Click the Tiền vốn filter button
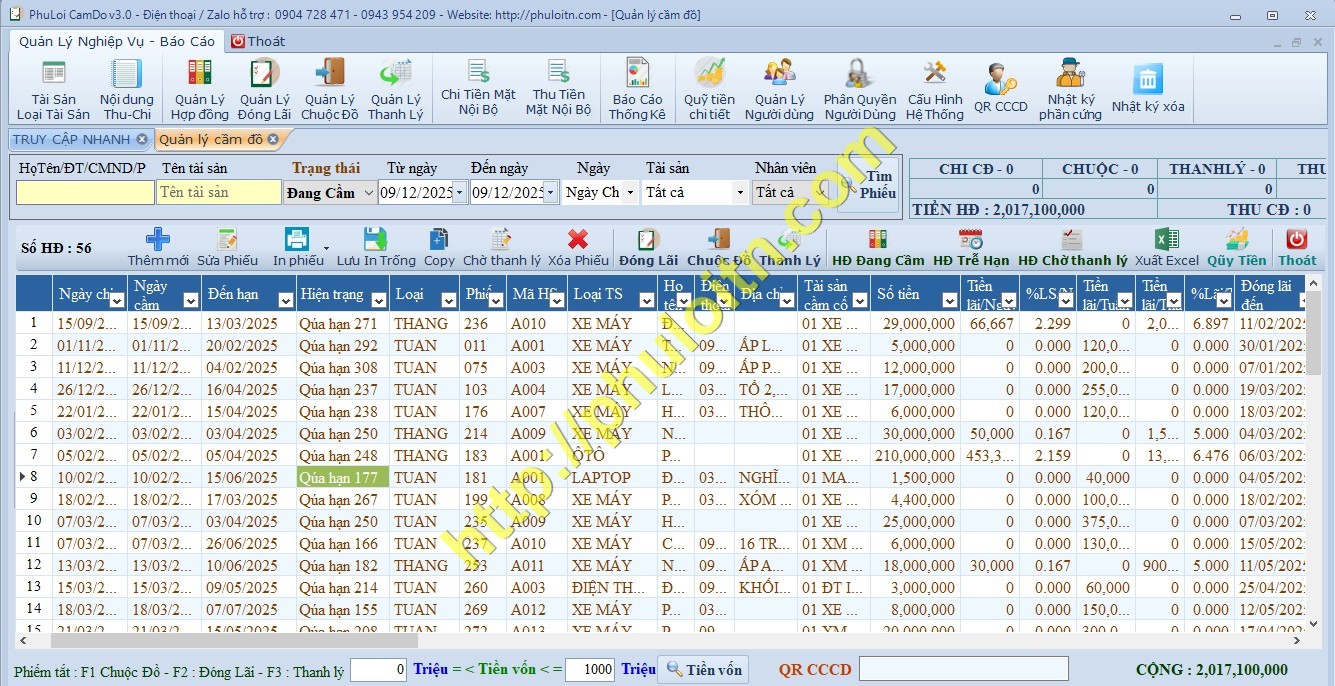 (x=704, y=669)
